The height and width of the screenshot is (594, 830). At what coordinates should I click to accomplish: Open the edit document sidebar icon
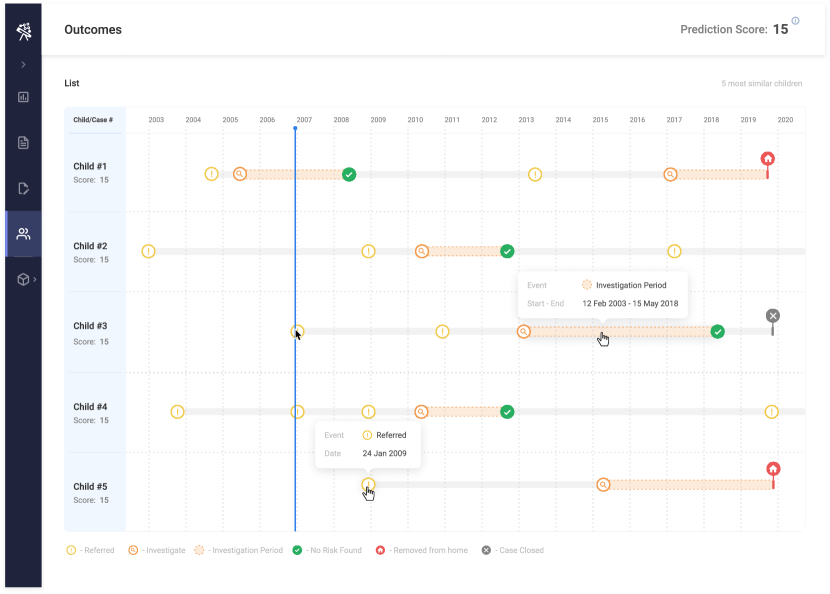23,188
